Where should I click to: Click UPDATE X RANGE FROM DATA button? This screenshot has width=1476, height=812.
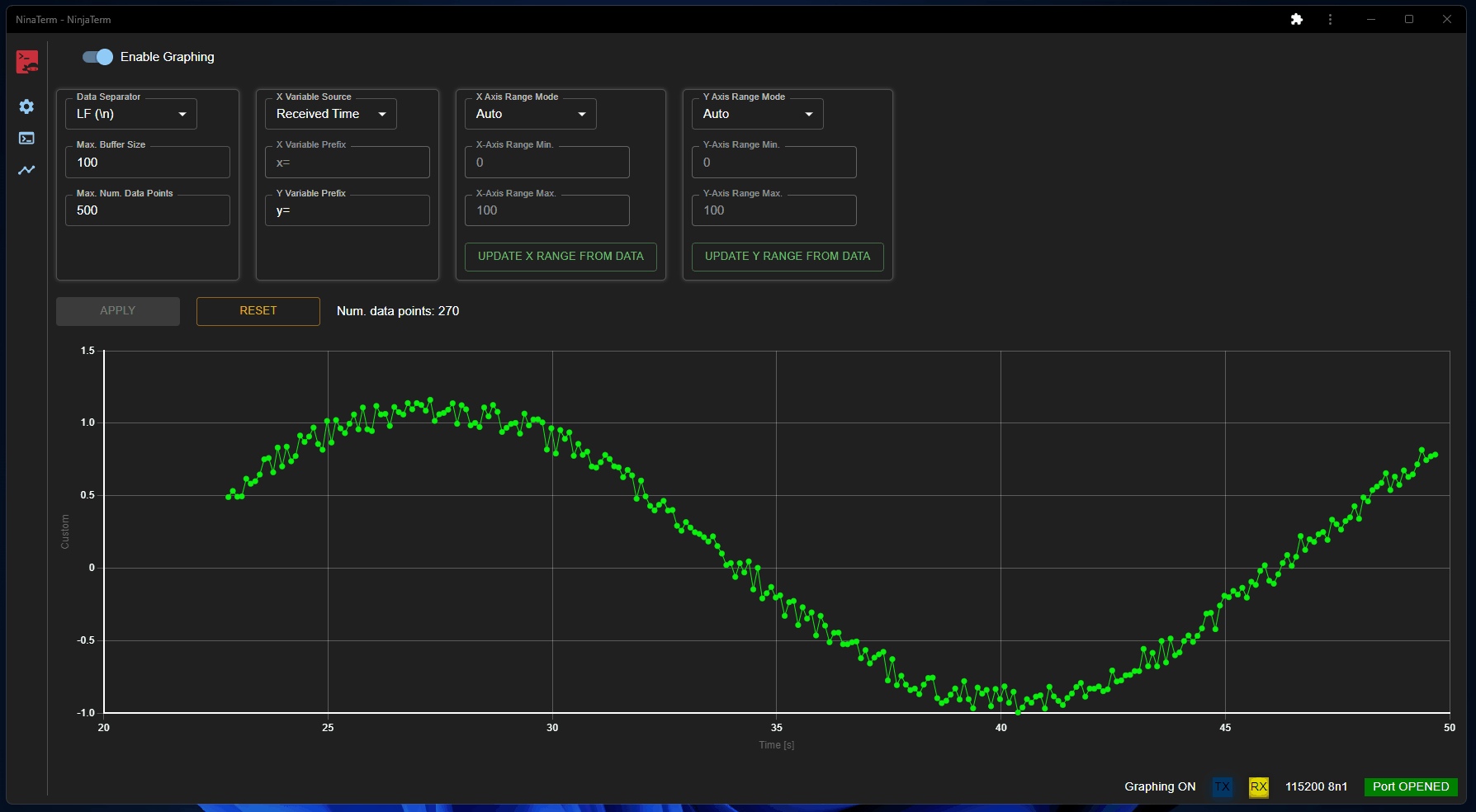click(561, 257)
